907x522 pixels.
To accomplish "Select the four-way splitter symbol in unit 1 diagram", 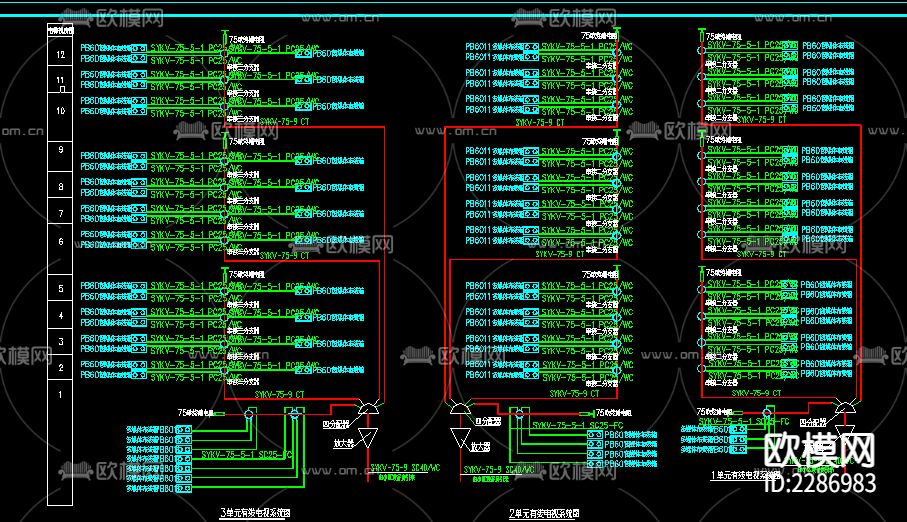I will pyautogui.click(x=845, y=407).
